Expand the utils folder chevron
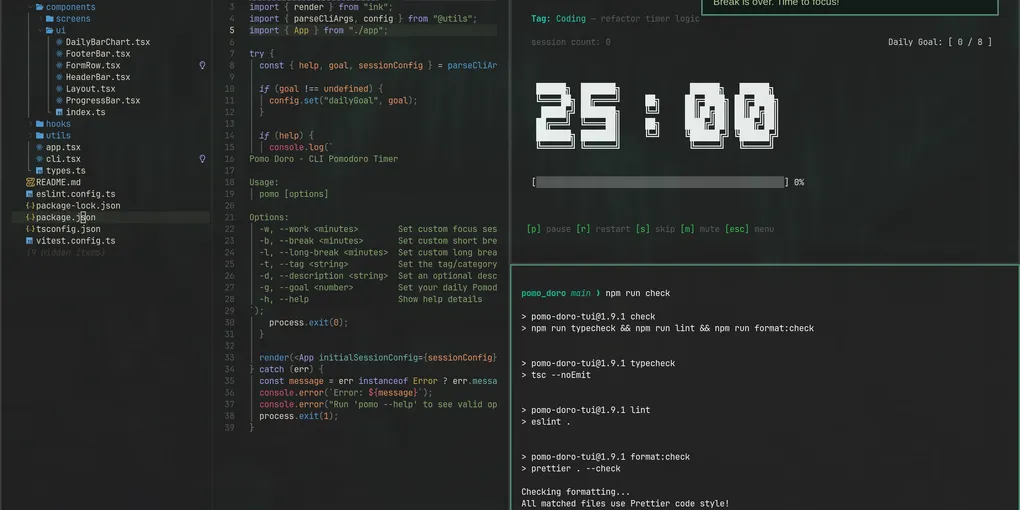The width and height of the screenshot is (1020, 510). tap(30, 136)
